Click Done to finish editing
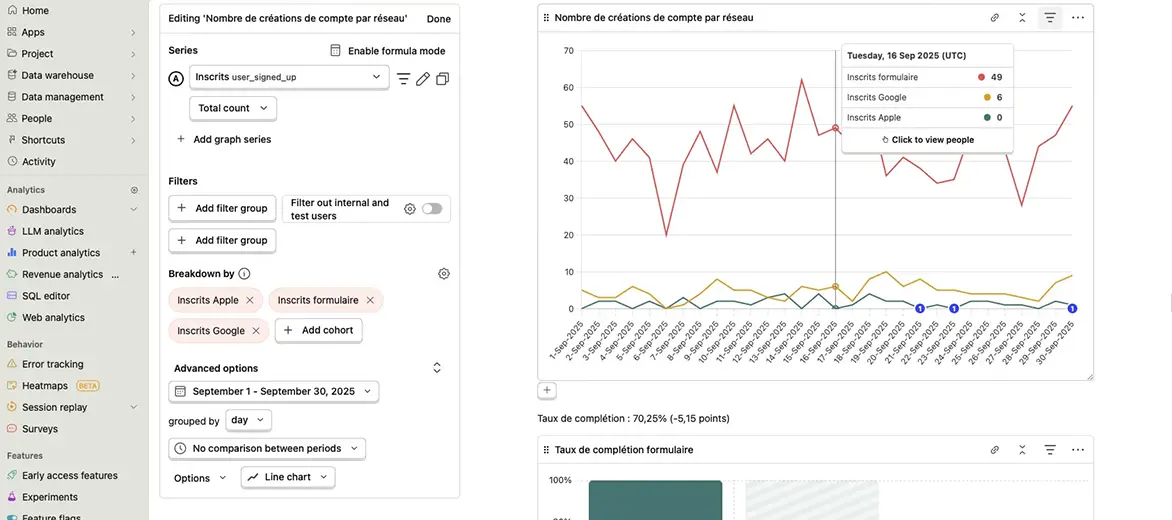The image size is (1172, 520). pyautogui.click(x=438, y=19)
